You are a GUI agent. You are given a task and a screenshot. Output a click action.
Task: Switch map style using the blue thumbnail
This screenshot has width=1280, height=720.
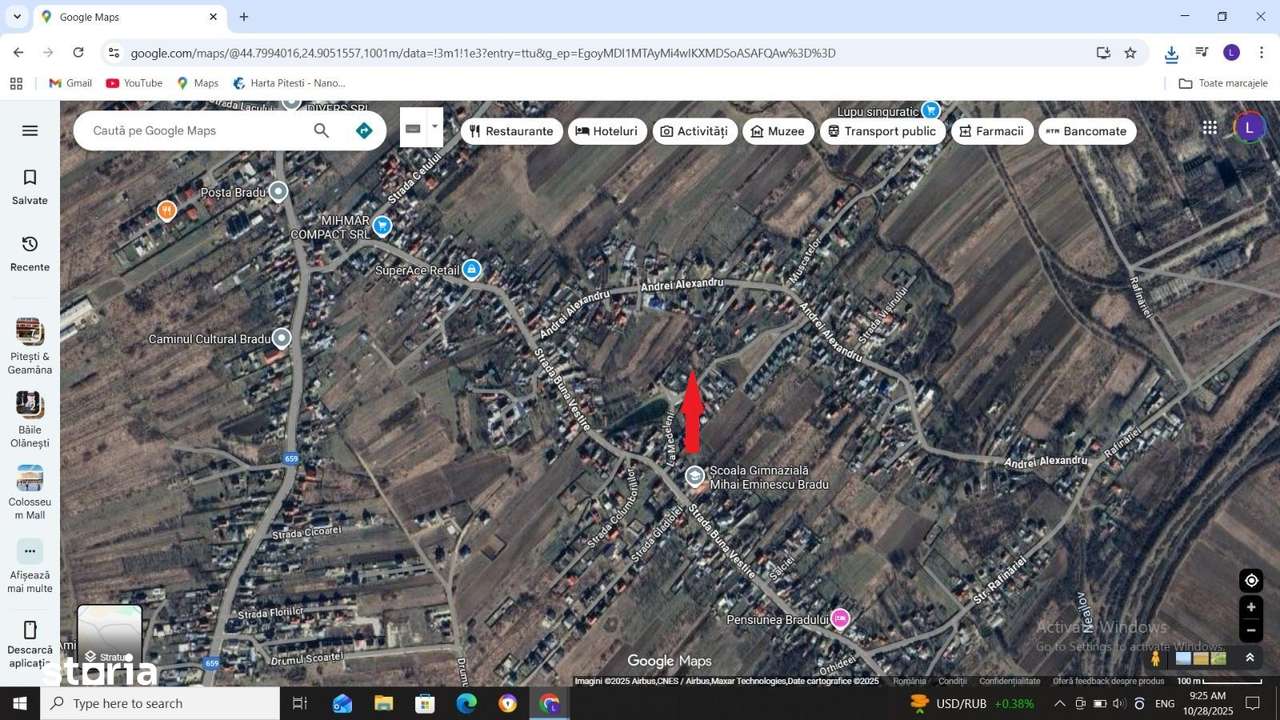point(1182,658)
